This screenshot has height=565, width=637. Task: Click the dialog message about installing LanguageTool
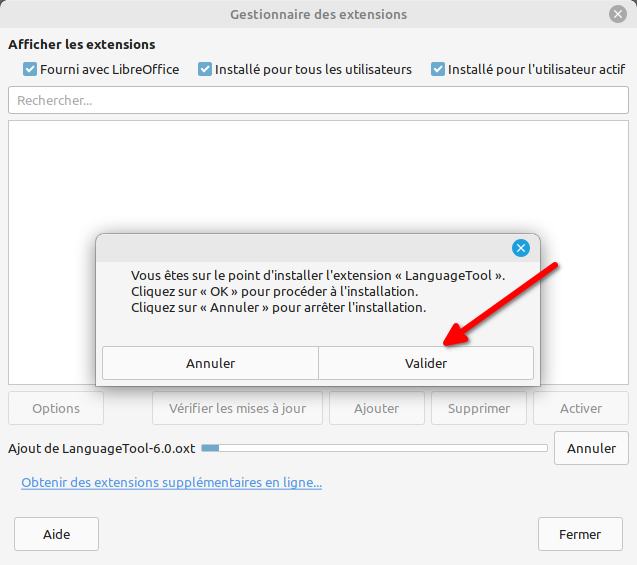tap(318, 292)
